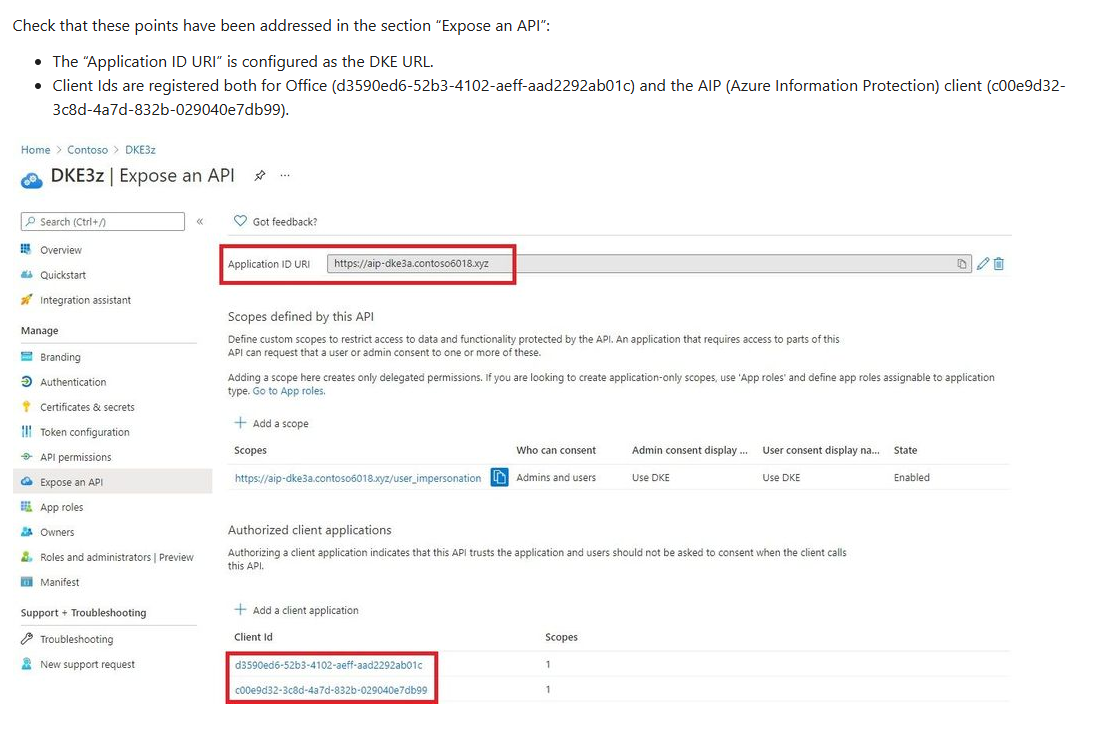Open the Overview page
The height and width of the screenshot is (731, 1108).
coord(61,250)
